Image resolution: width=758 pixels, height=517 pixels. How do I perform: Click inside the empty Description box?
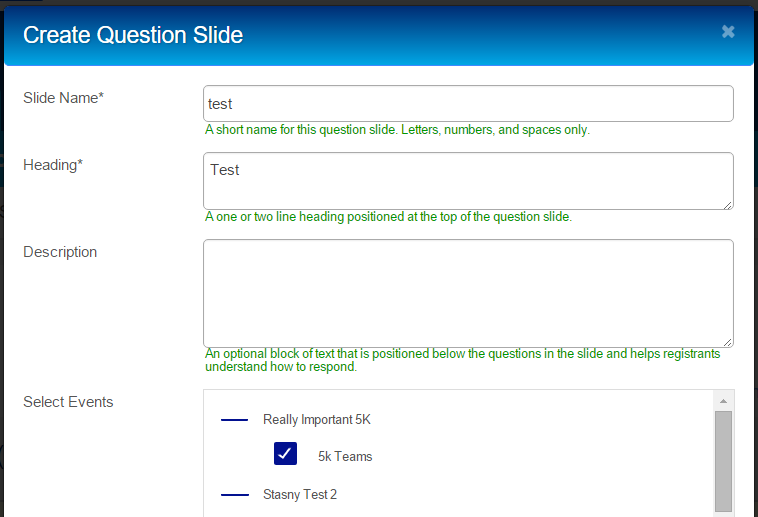point(468,292)
